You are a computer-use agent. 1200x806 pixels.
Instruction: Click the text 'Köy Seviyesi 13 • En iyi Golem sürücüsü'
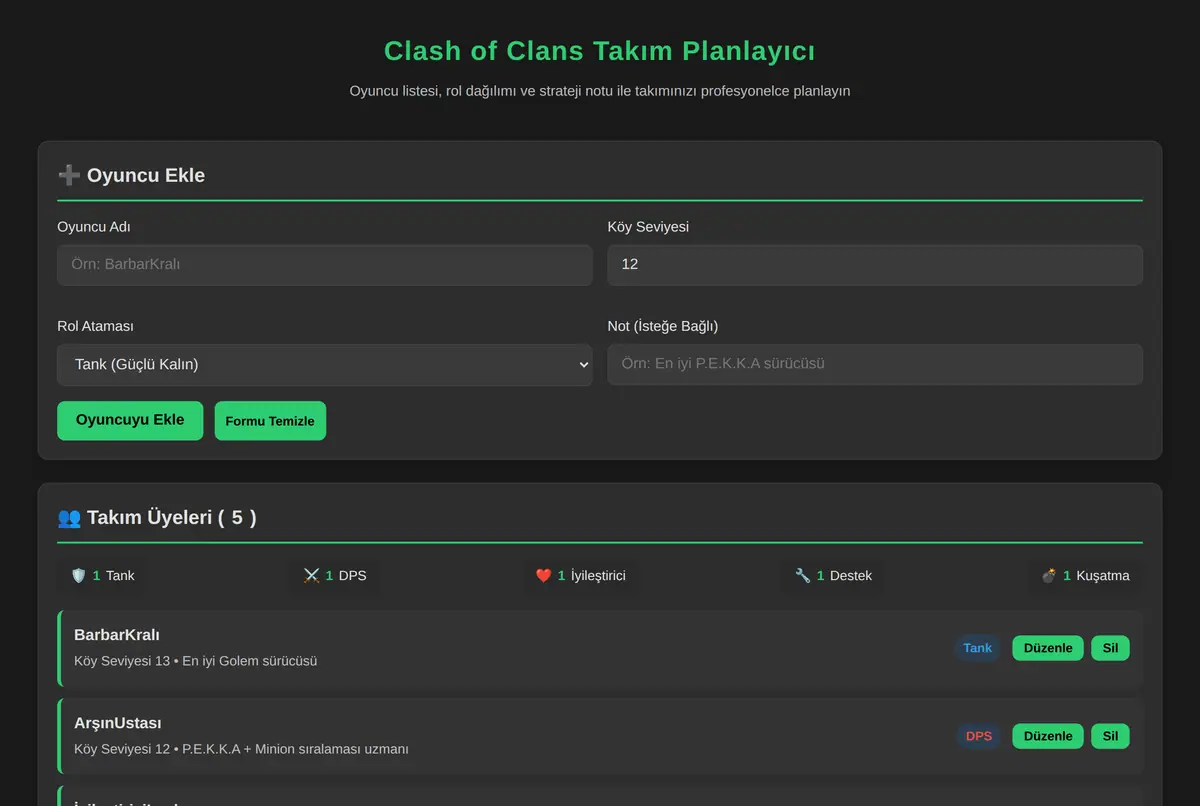(x=196, y=661)
